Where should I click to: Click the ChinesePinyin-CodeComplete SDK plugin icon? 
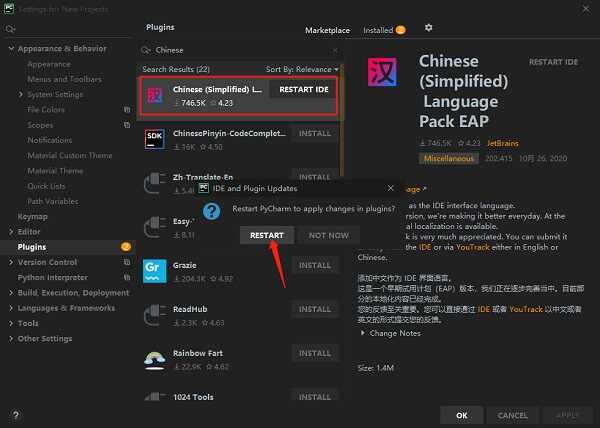155,139
